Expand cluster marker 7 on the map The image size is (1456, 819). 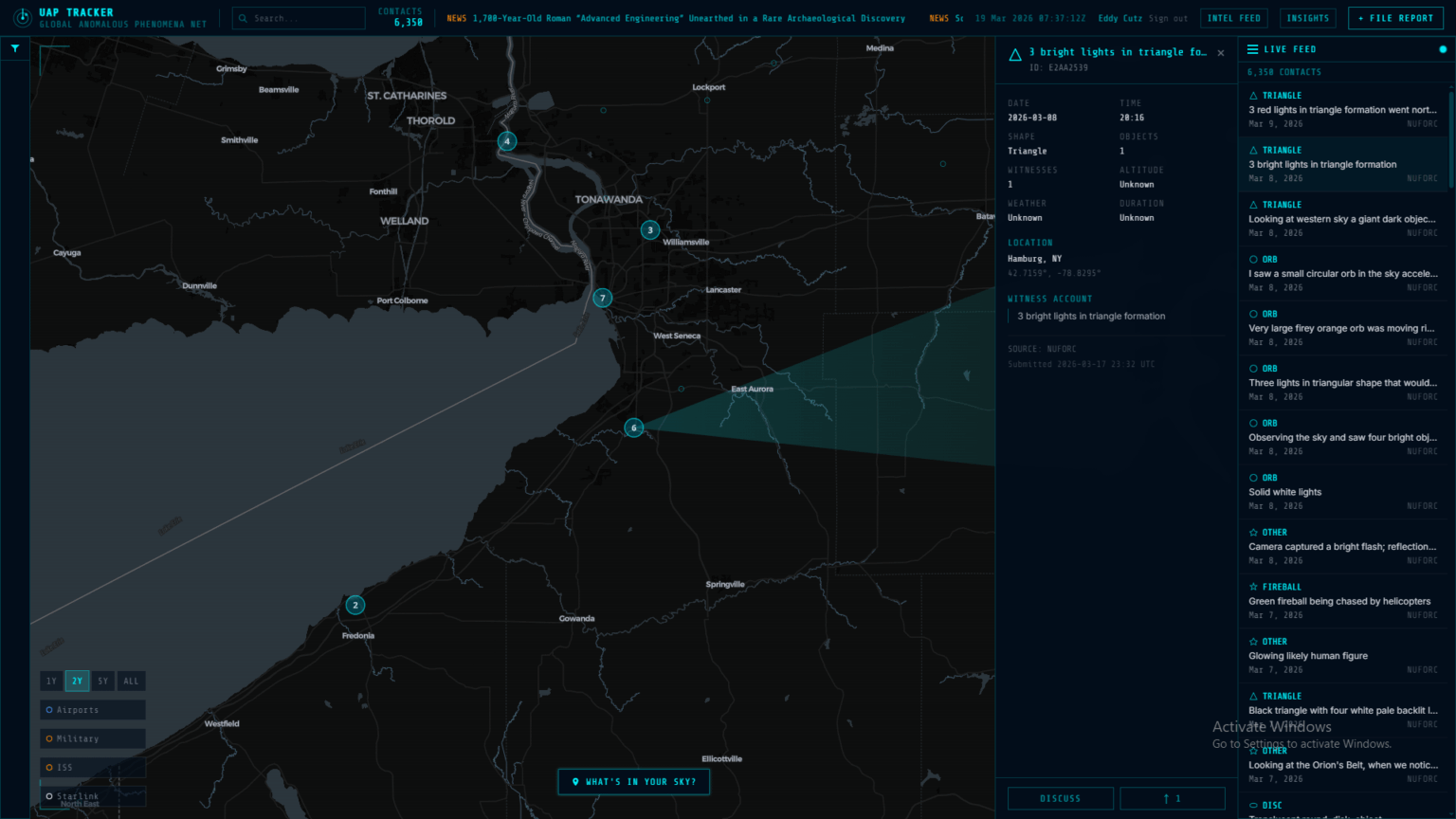click(602, 297)
